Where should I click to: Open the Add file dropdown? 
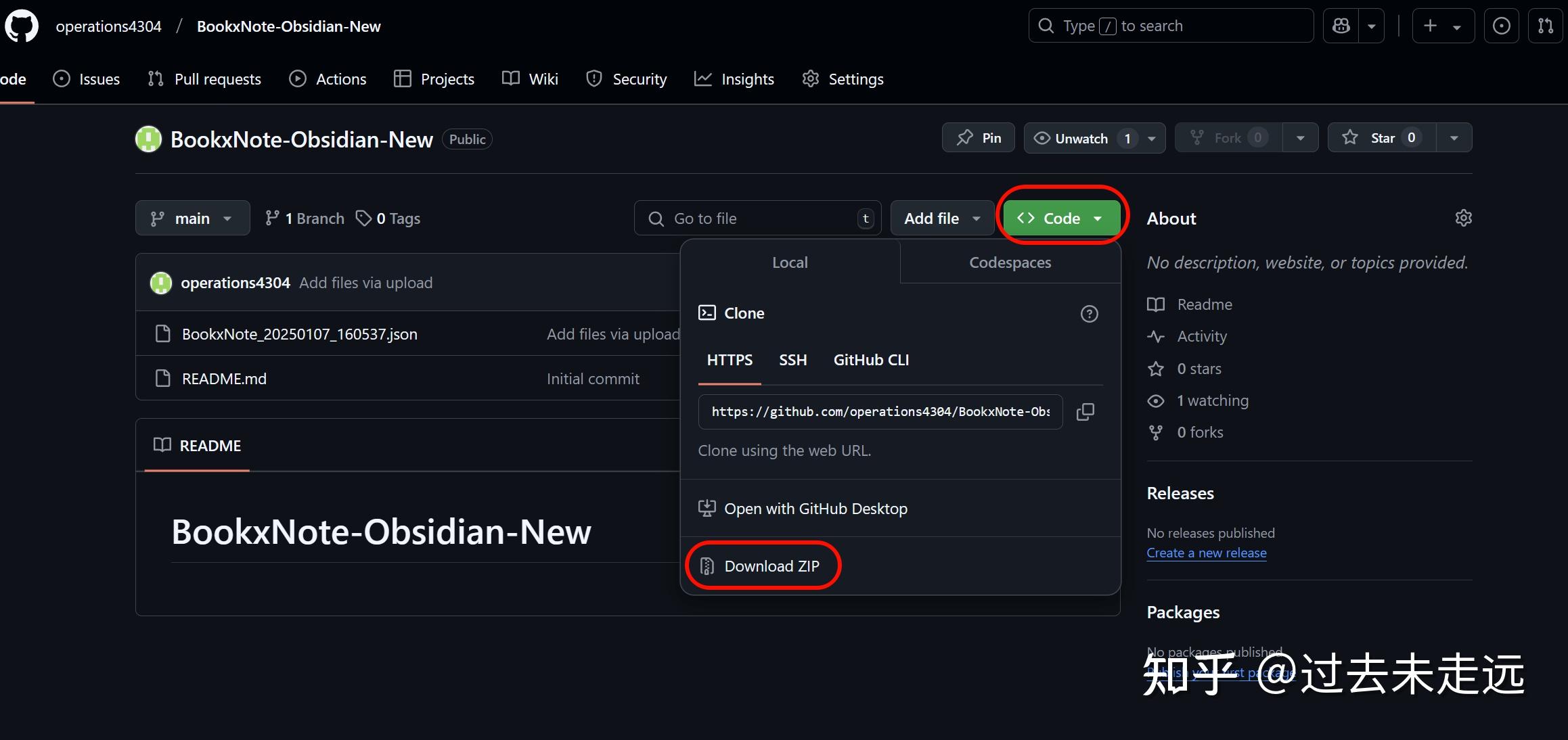click(x=941, y=218)
